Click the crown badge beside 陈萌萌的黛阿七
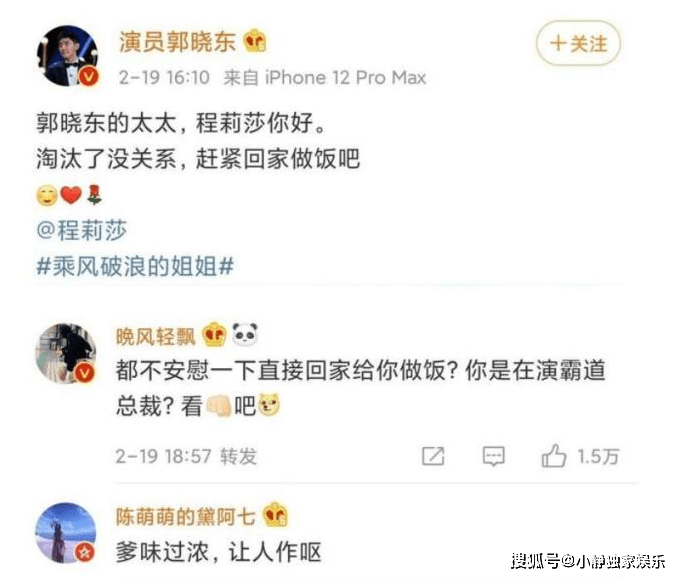The width and height of the screenshot is (680, 578). click(275, 515)
